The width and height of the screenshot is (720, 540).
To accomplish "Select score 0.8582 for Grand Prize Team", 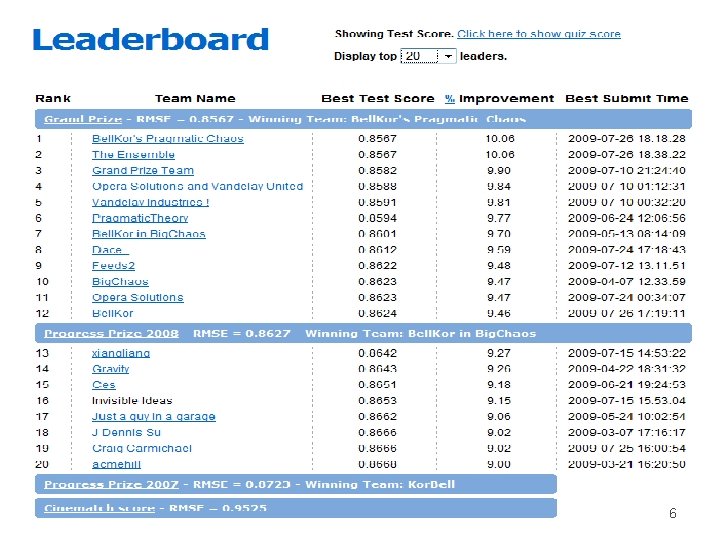I will pyautogui.click(x=377, y=170).
